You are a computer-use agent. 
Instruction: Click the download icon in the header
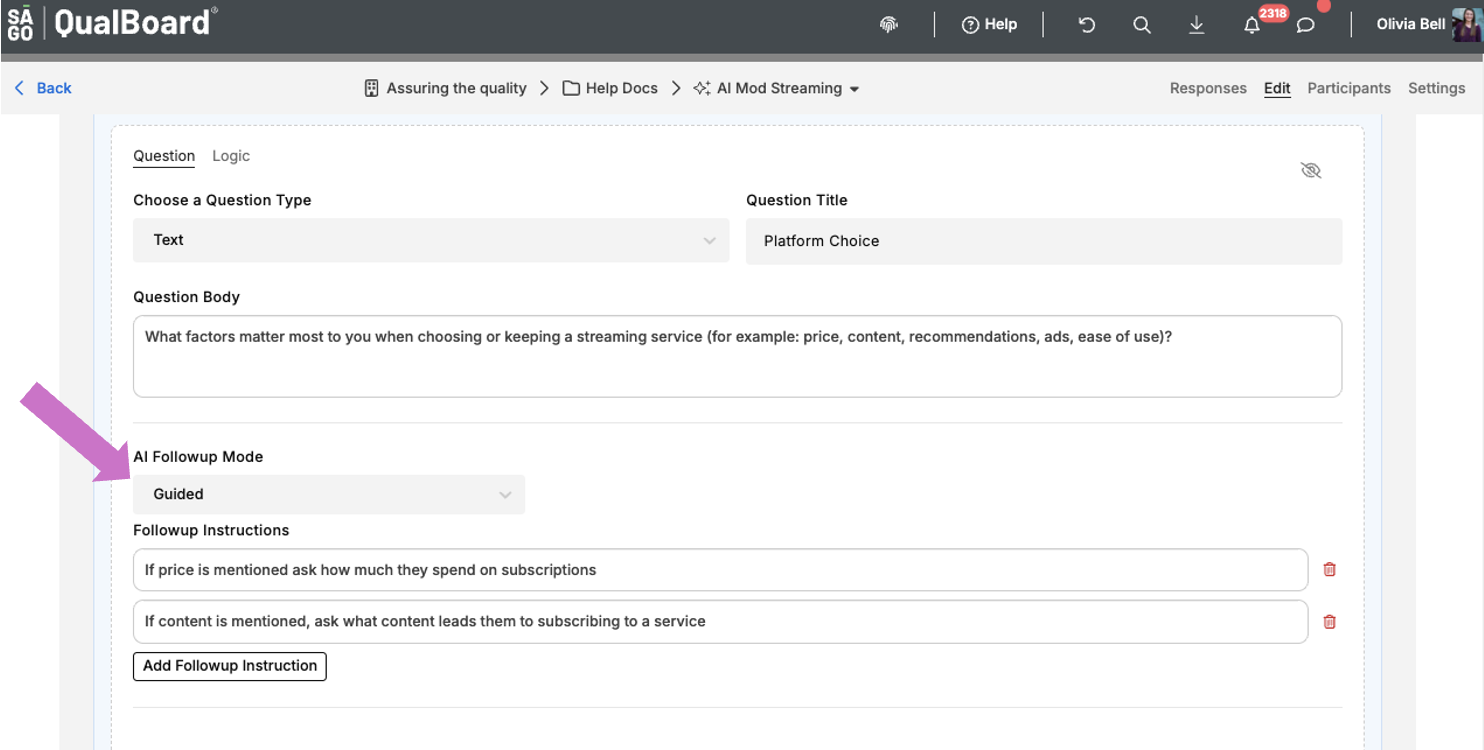click(x=1197, y=24)
